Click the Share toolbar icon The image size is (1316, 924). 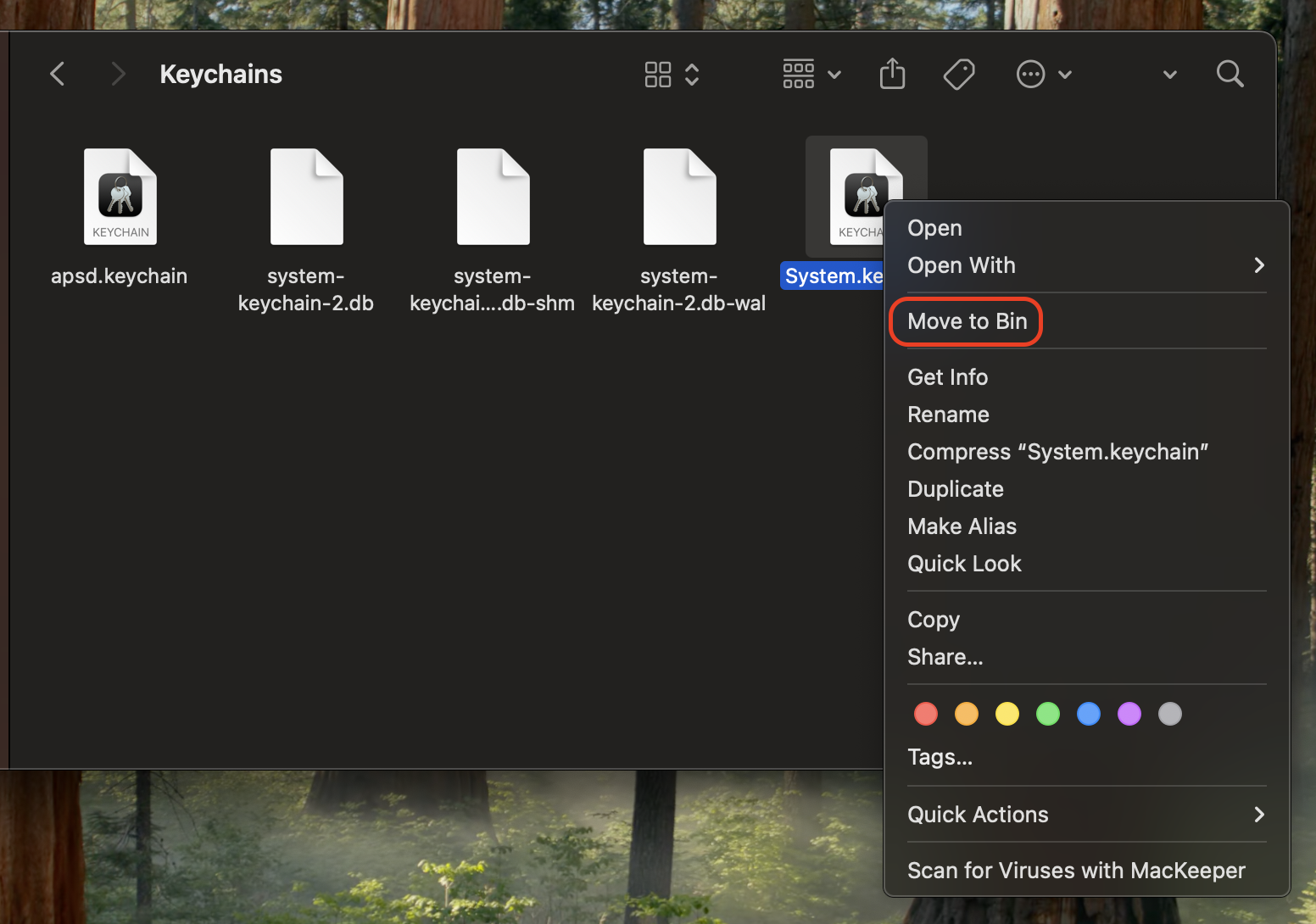pyautogui.click(x=892, y=74)
